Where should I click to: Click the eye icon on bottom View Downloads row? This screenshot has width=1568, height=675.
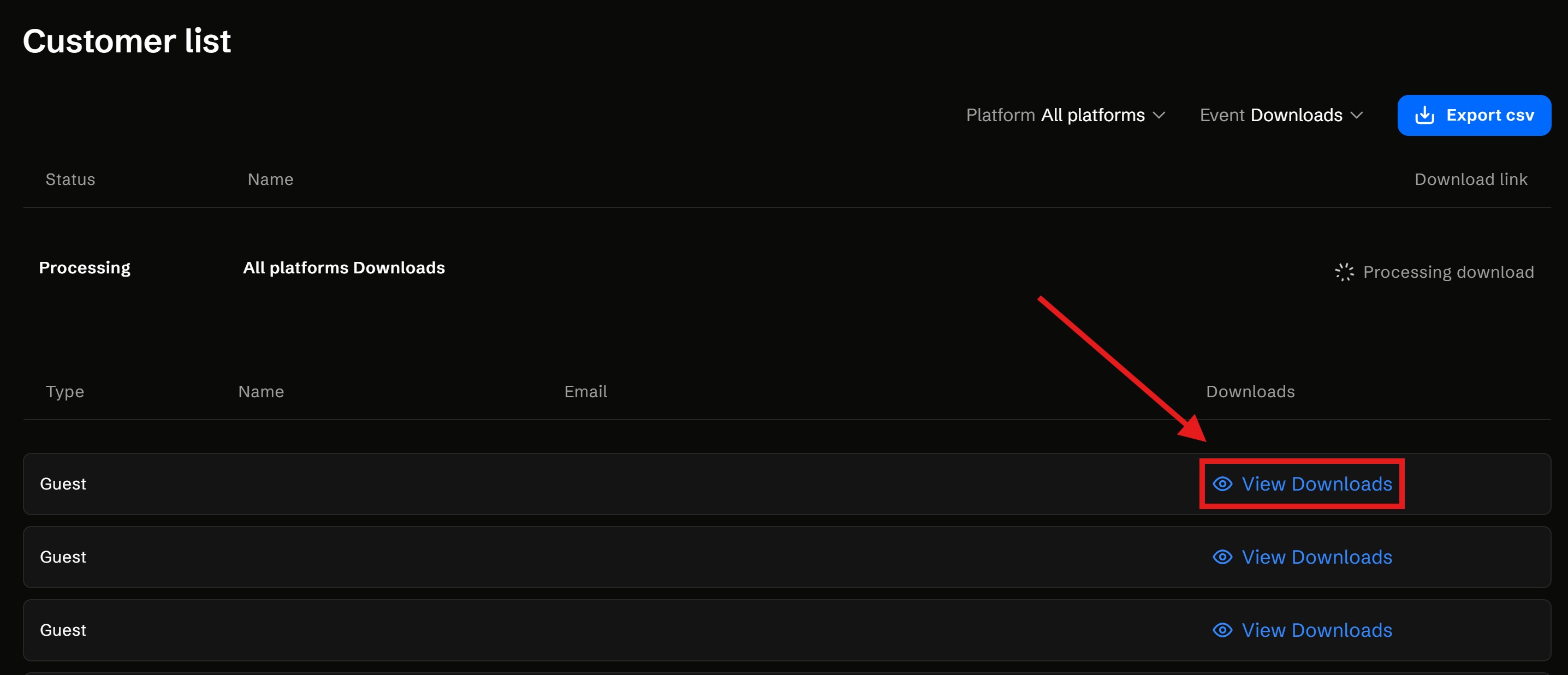click(x=1222, y=630)
